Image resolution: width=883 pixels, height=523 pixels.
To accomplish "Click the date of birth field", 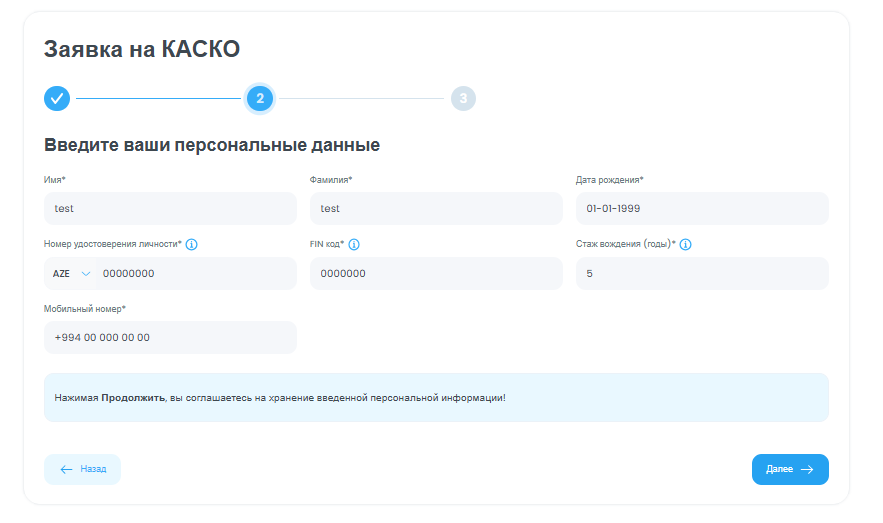I will [702, 208].
